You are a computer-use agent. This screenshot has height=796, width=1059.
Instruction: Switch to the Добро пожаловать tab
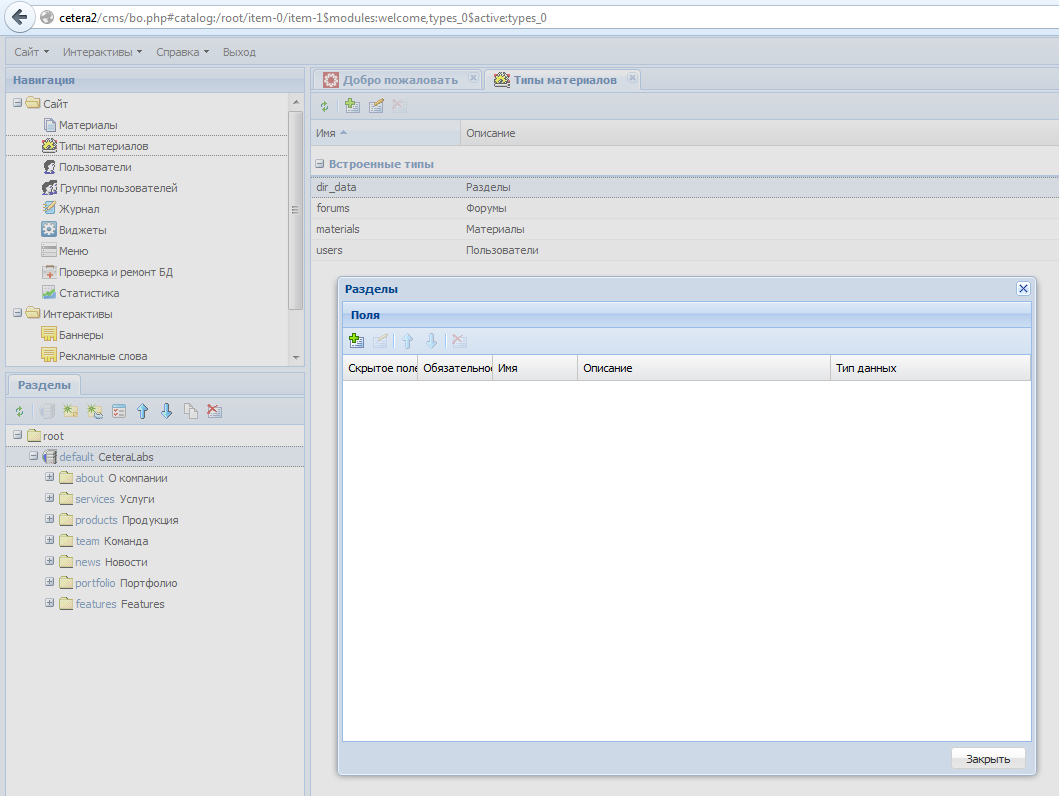(x=400, y=80)
